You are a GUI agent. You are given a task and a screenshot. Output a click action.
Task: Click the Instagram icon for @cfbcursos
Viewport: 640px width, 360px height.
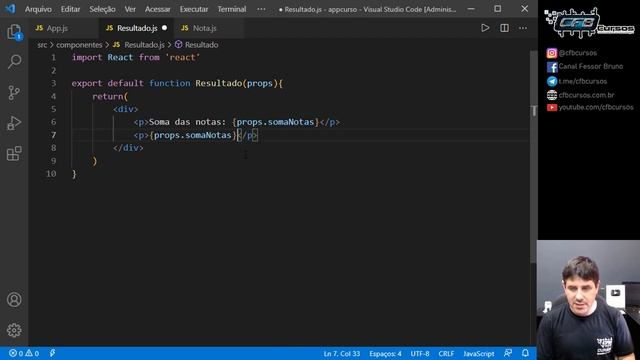click(552, 53)
